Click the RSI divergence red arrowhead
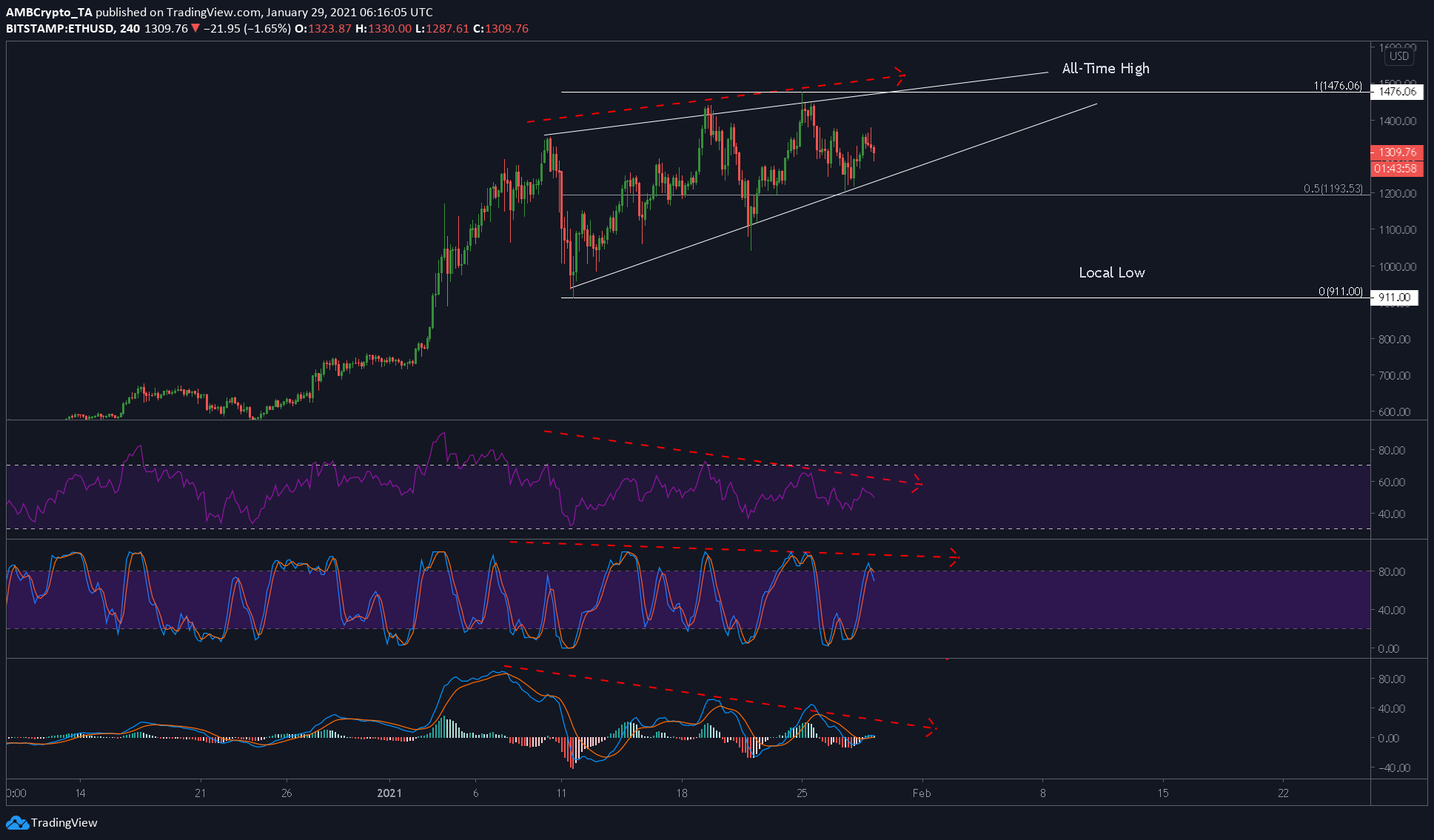The width and height of the screenshot is (1434, 840). [917, 484]
